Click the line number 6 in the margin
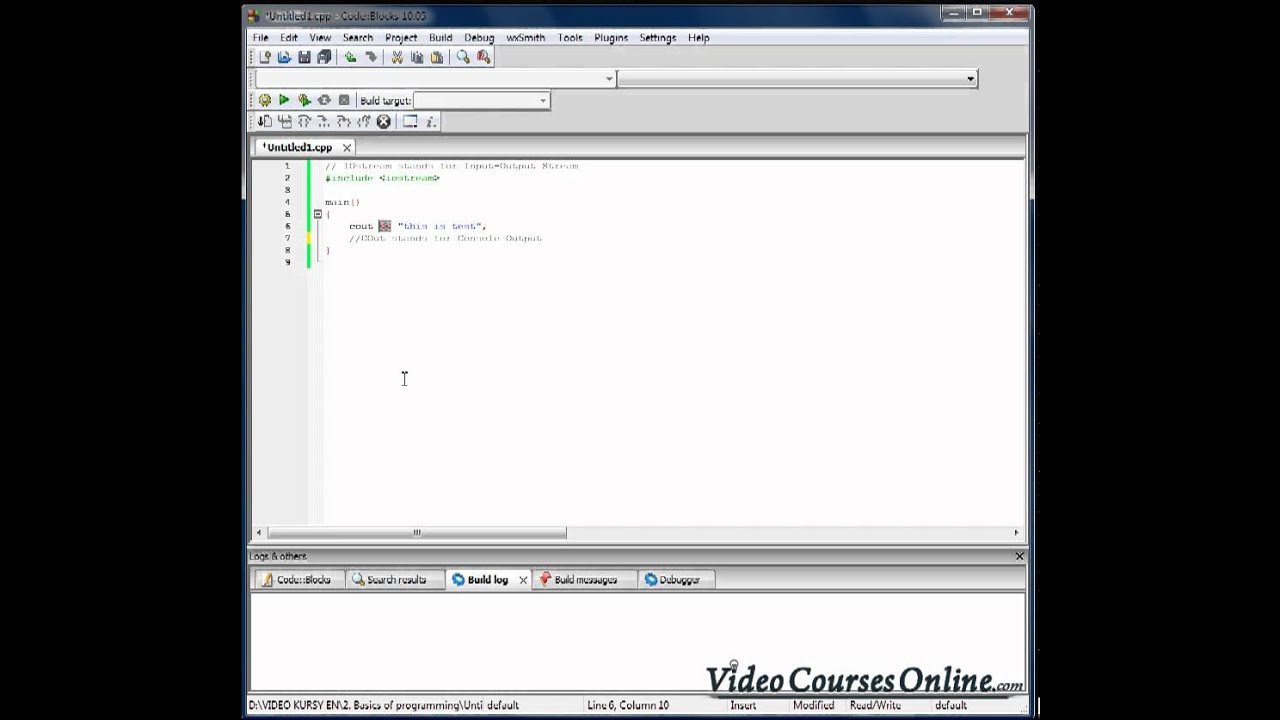 (288, 226)
